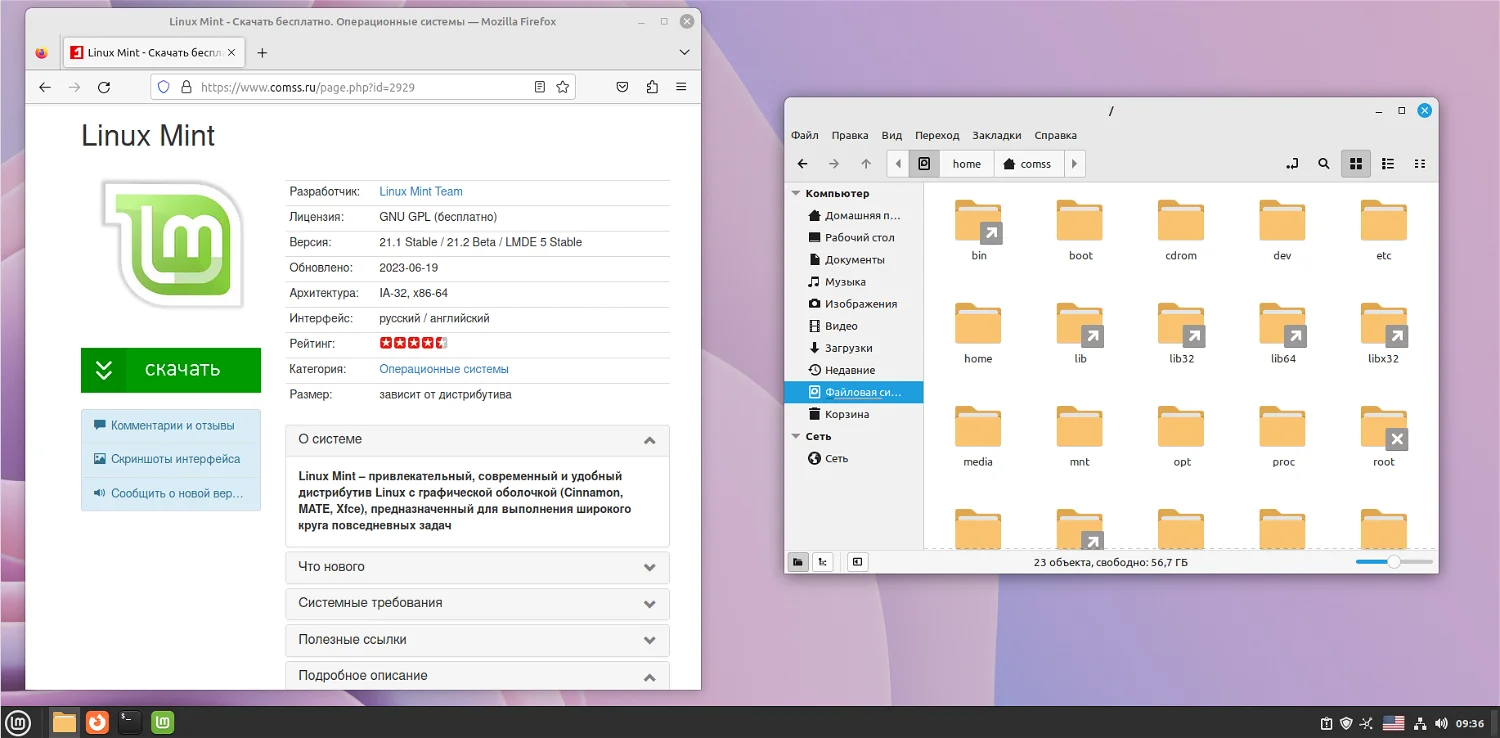
Task: Switch file manager to list view
Action: tap(1387, 163)
